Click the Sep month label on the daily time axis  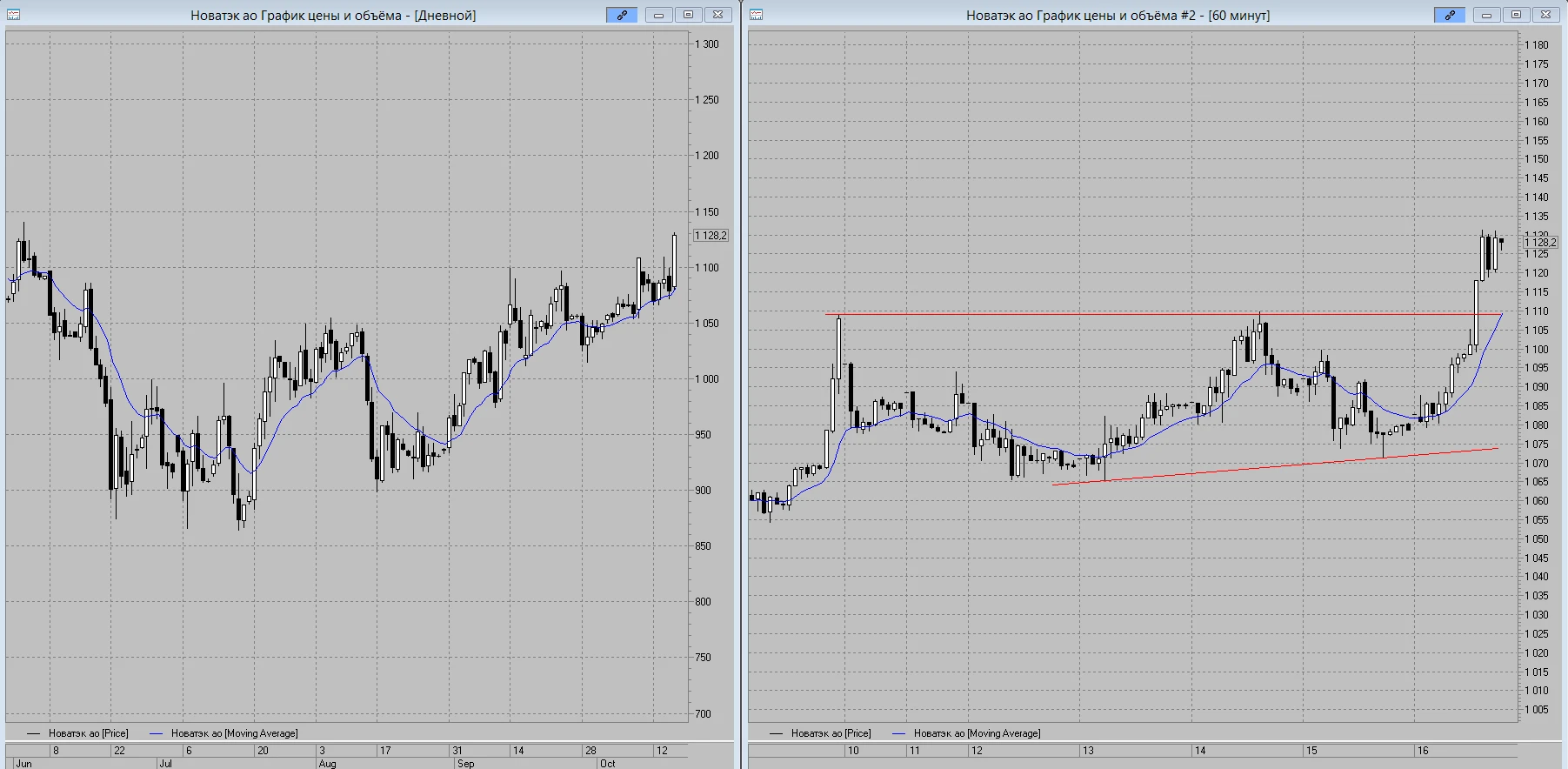pyautogui.click(x=465, y=763)
